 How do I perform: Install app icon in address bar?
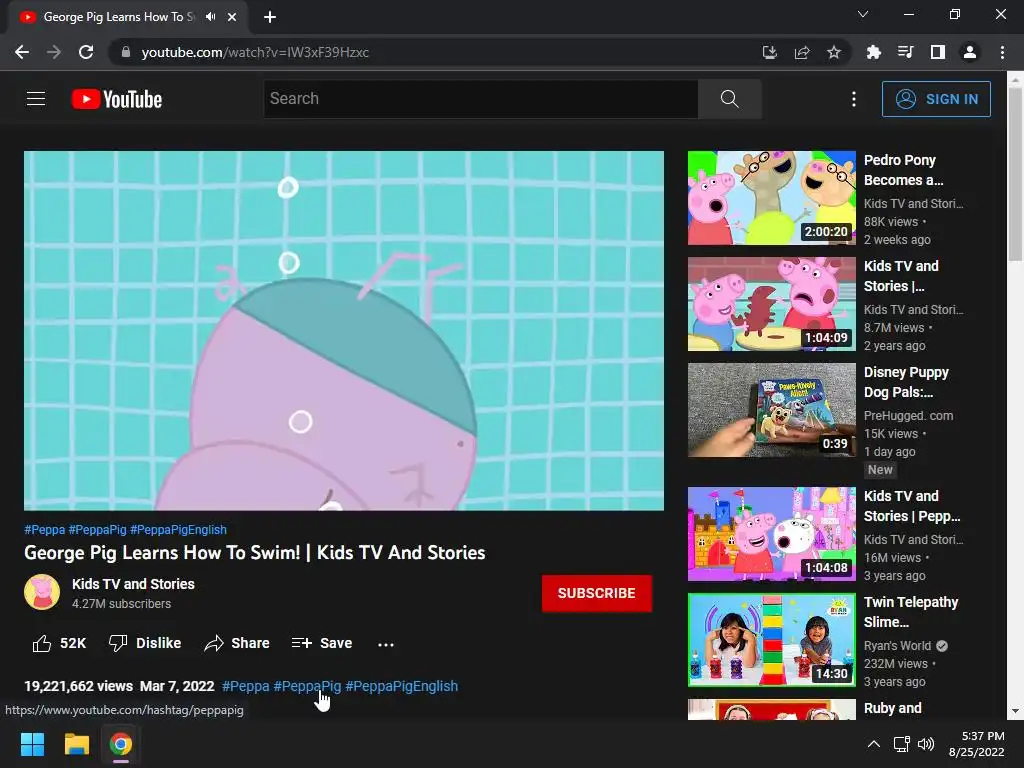point(770,52)
